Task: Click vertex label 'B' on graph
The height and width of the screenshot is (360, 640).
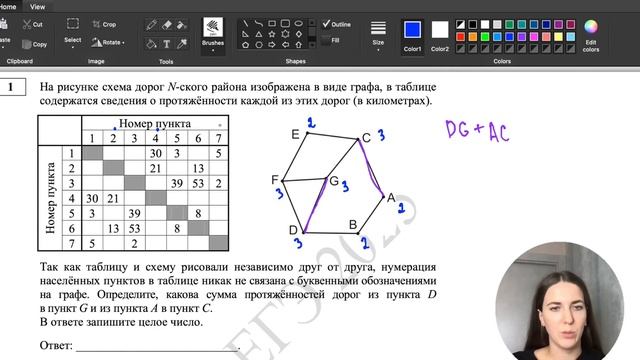Action: point(353,224)
